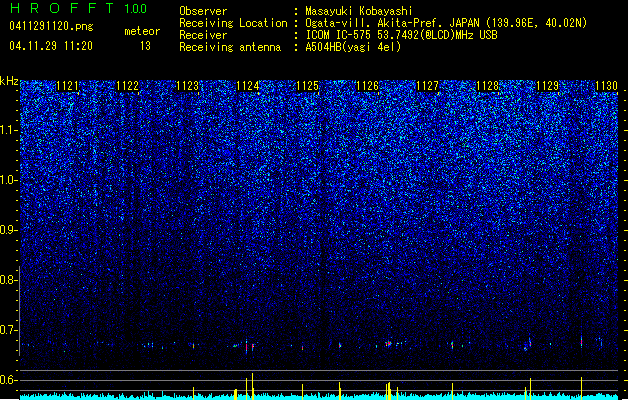Click the tallest yellow spike after 1124

[x=252, y=386]
